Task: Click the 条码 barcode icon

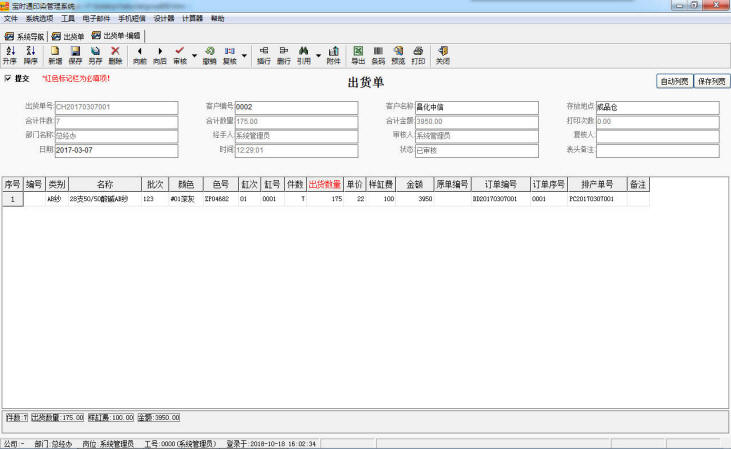Action: (x=378, y=55)
